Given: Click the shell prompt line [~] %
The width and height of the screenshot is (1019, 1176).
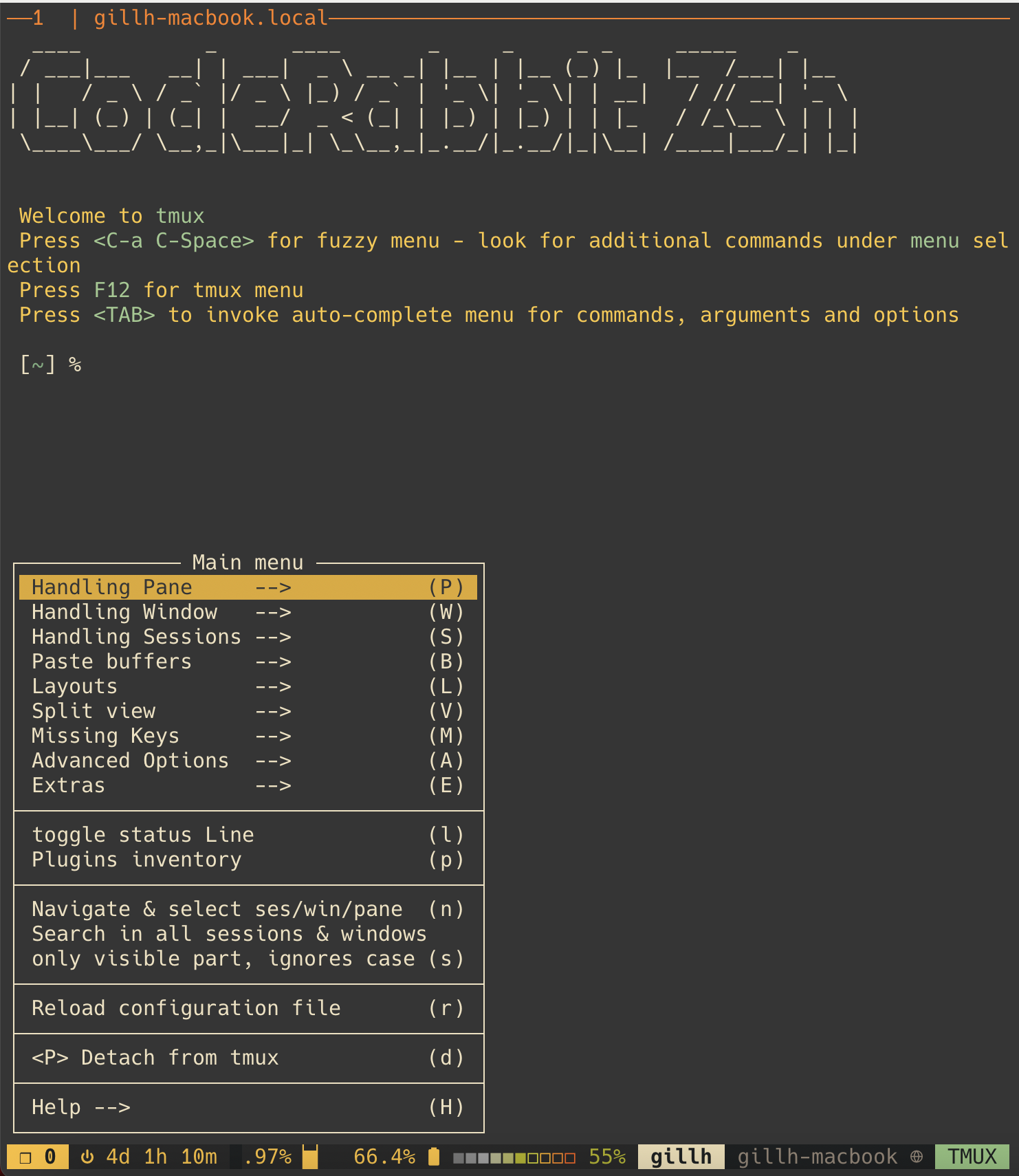Looking at the screenshot, I should [x=50, y=364].
